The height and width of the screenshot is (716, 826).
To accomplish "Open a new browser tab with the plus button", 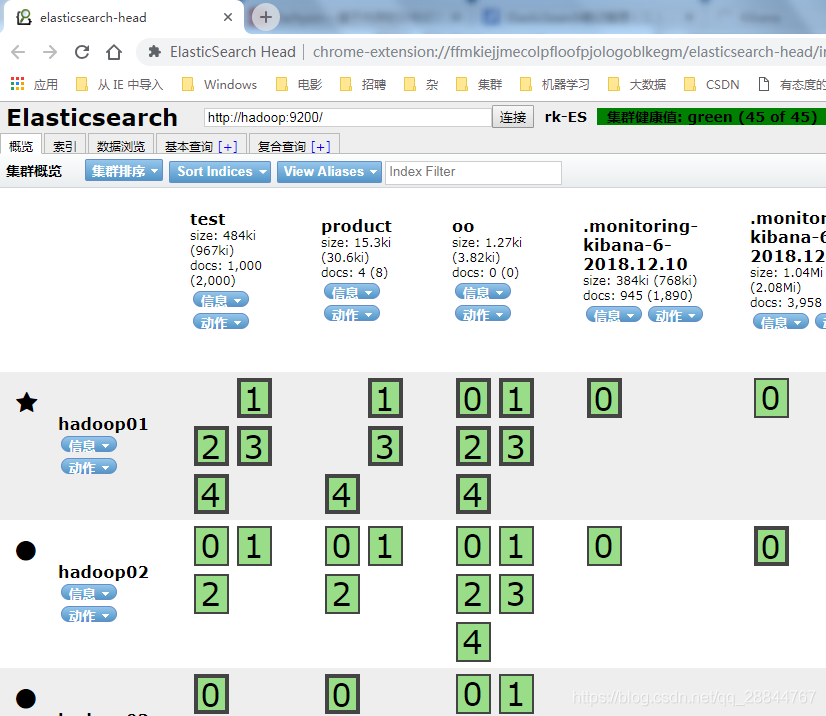I will coord(266,17).
